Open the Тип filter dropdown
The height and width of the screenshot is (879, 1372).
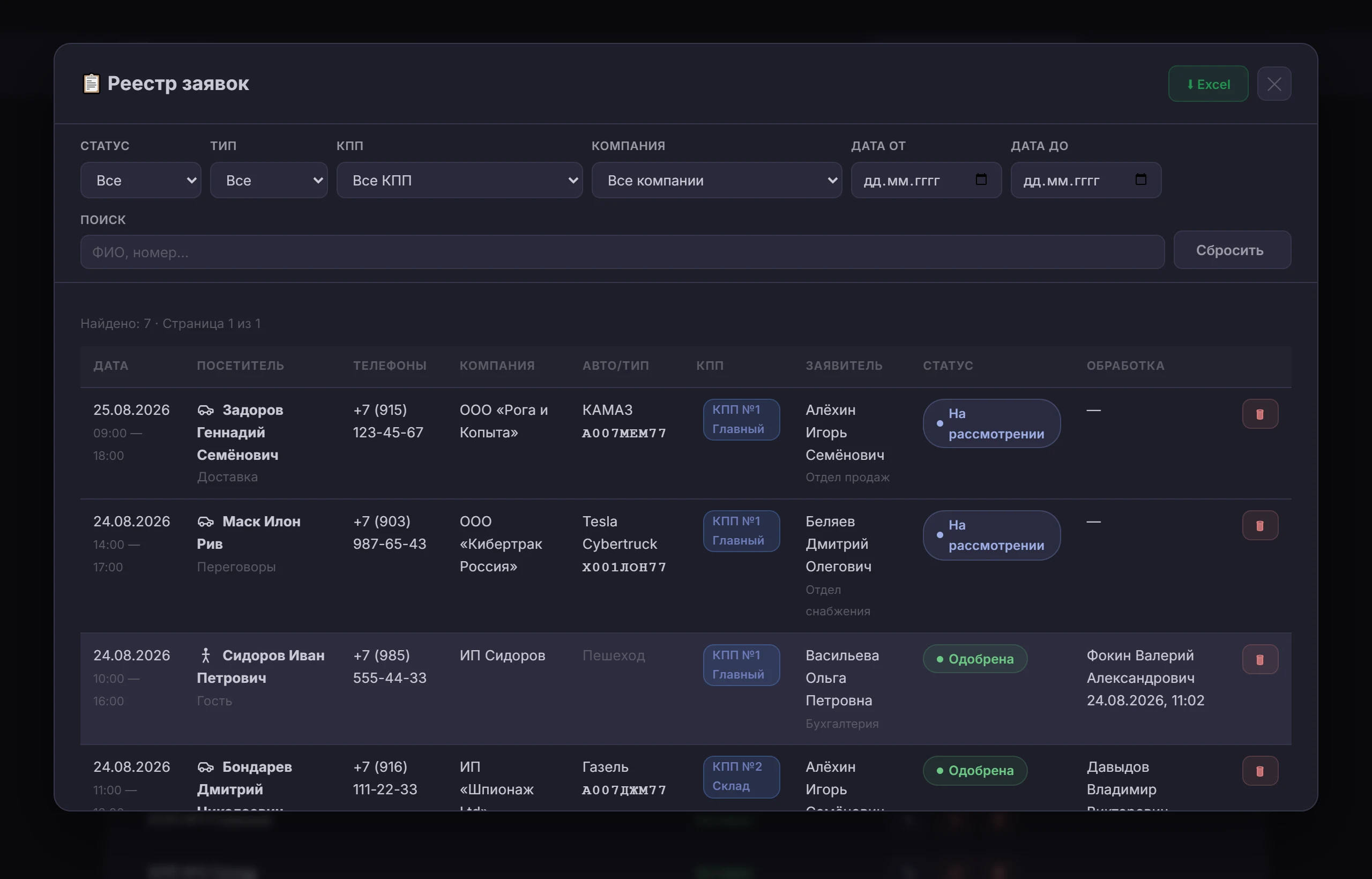click(x=268, y=180)
